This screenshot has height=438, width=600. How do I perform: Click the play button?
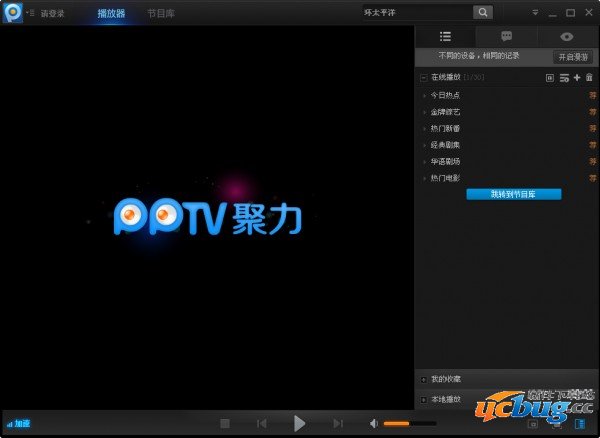click(299, 423)
